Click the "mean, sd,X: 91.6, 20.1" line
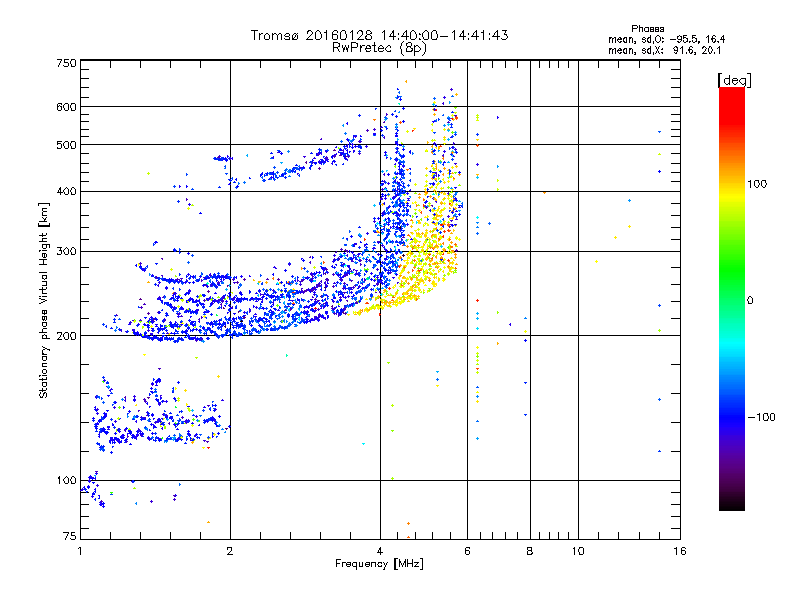The height and width of the screenshot is (600, 800). click(x=664, y=50)
